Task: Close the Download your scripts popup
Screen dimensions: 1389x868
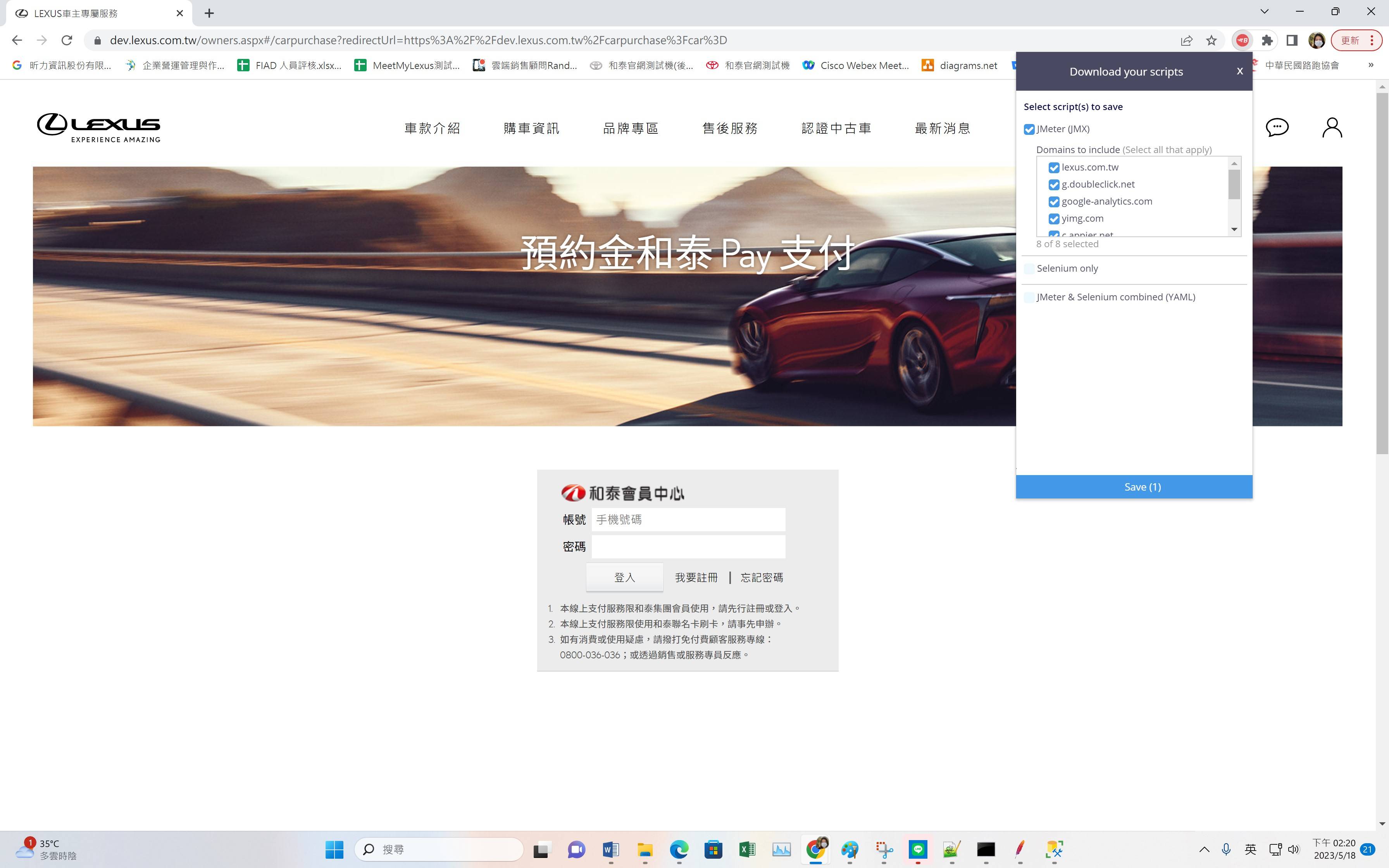Action: coord(1240,71)
